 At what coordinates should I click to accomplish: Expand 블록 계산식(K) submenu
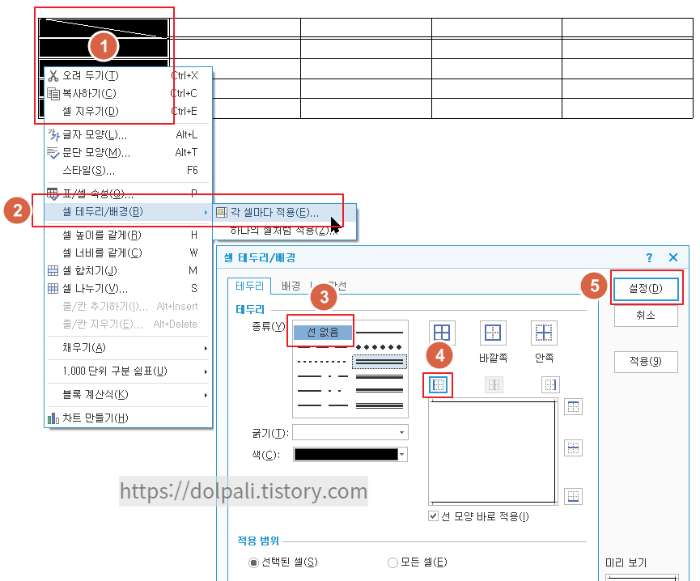(x=128, y=395)
